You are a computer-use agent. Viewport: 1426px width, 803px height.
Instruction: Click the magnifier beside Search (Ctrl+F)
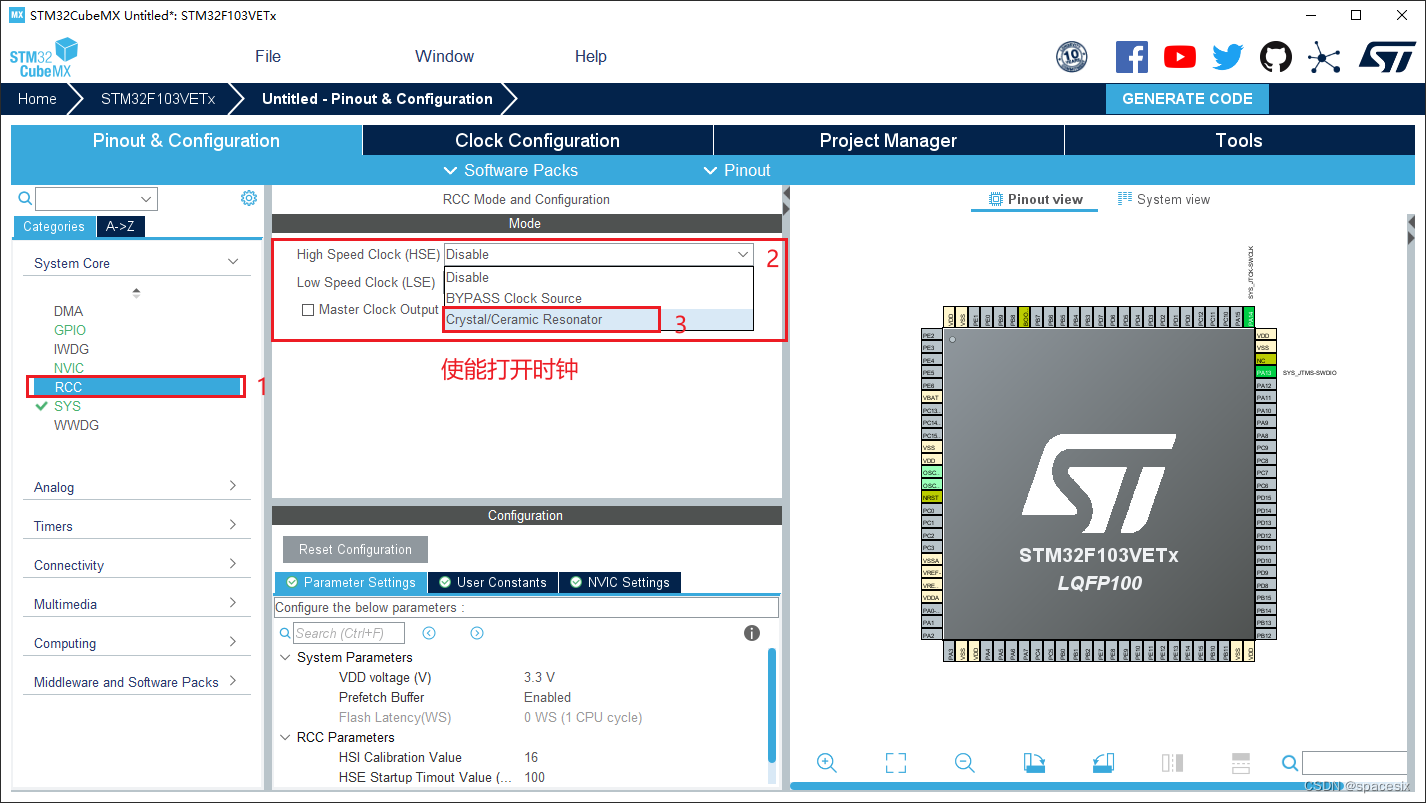click(x=285, y=633)
